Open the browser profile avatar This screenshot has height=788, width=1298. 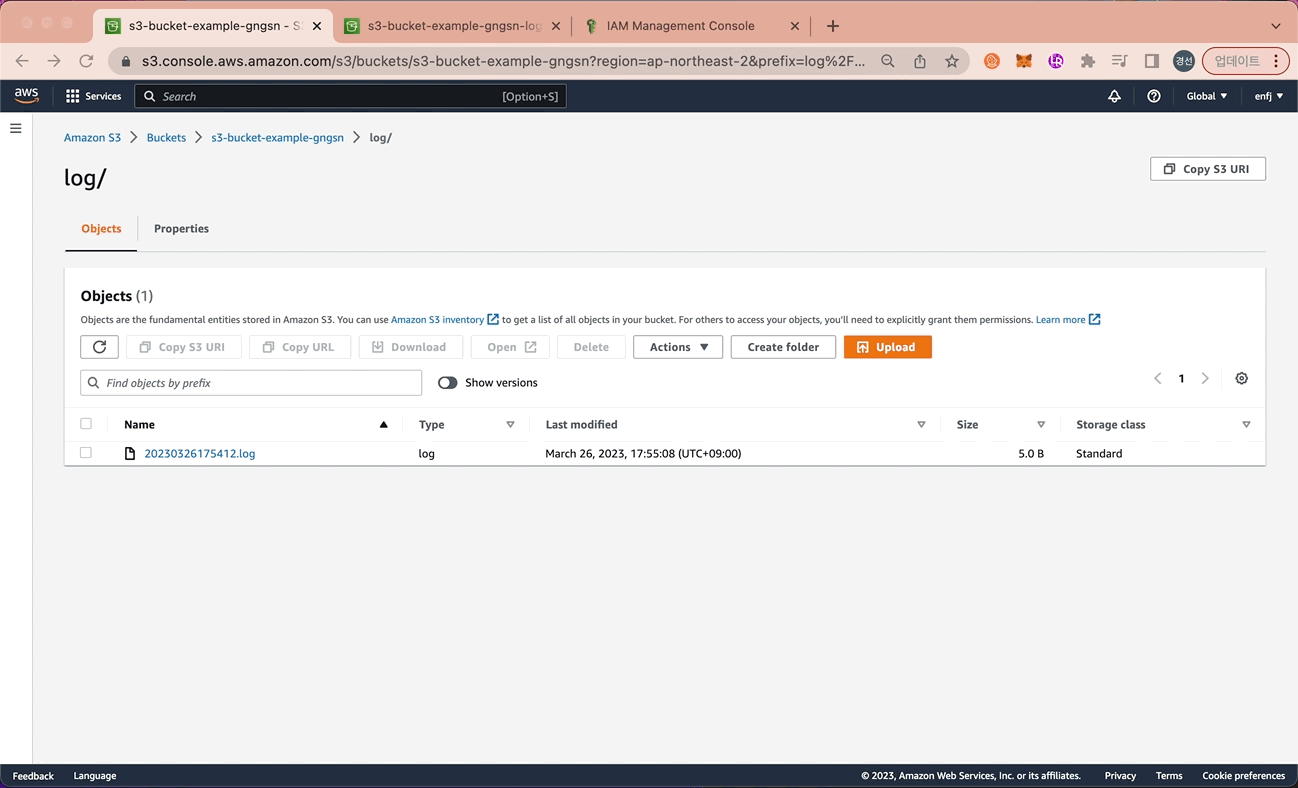[1183, 61]
